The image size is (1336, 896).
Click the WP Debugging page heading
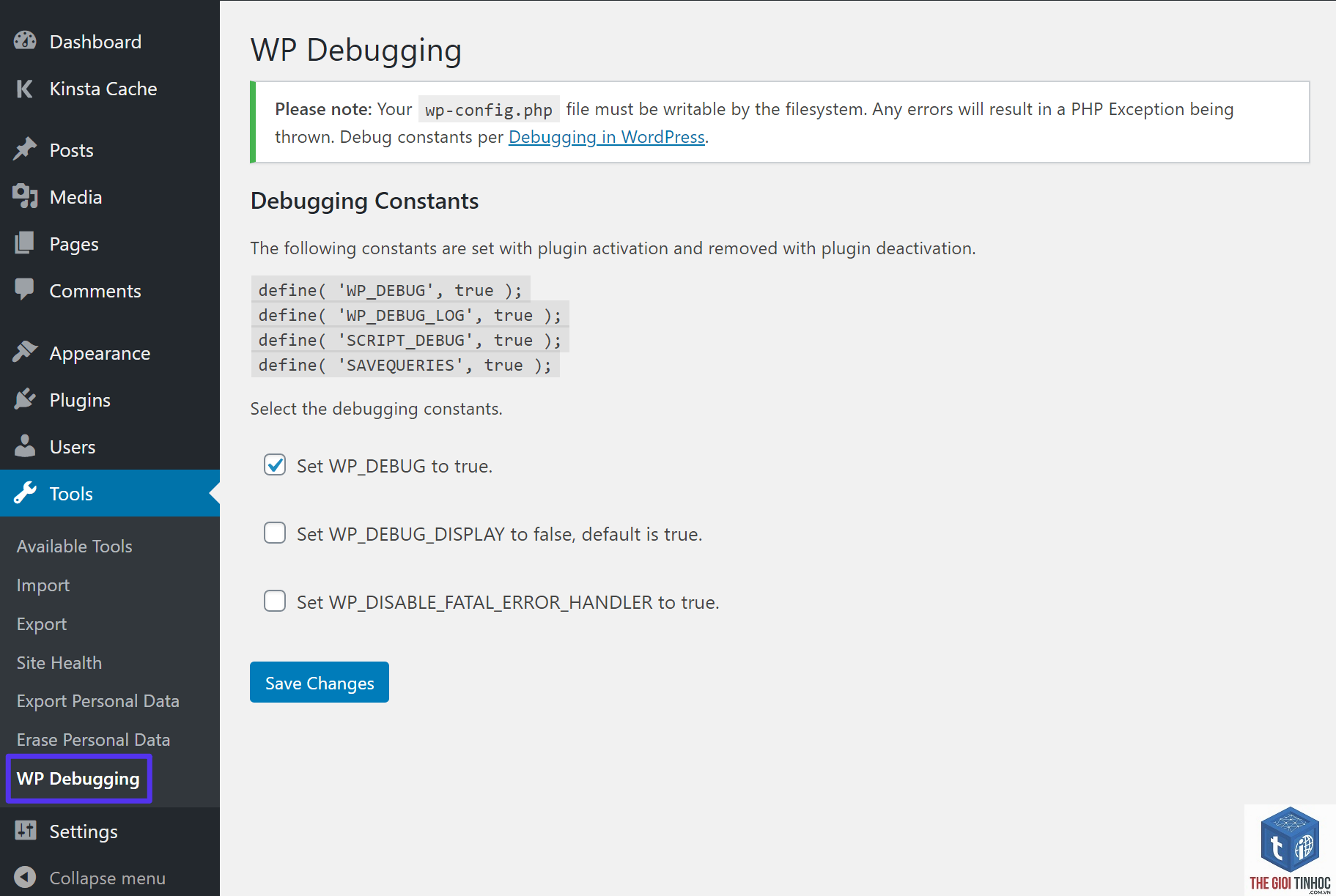(x=356, y=50)
